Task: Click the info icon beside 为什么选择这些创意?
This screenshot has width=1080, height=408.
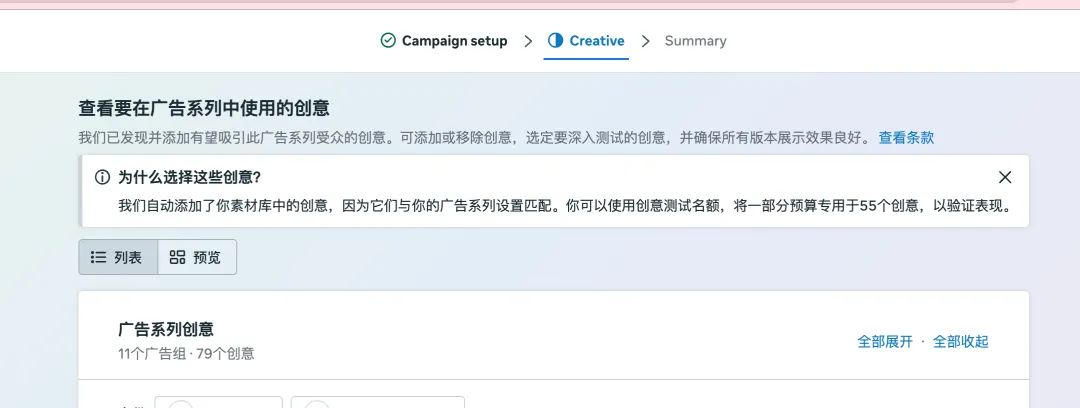Action: click(102, 177)
